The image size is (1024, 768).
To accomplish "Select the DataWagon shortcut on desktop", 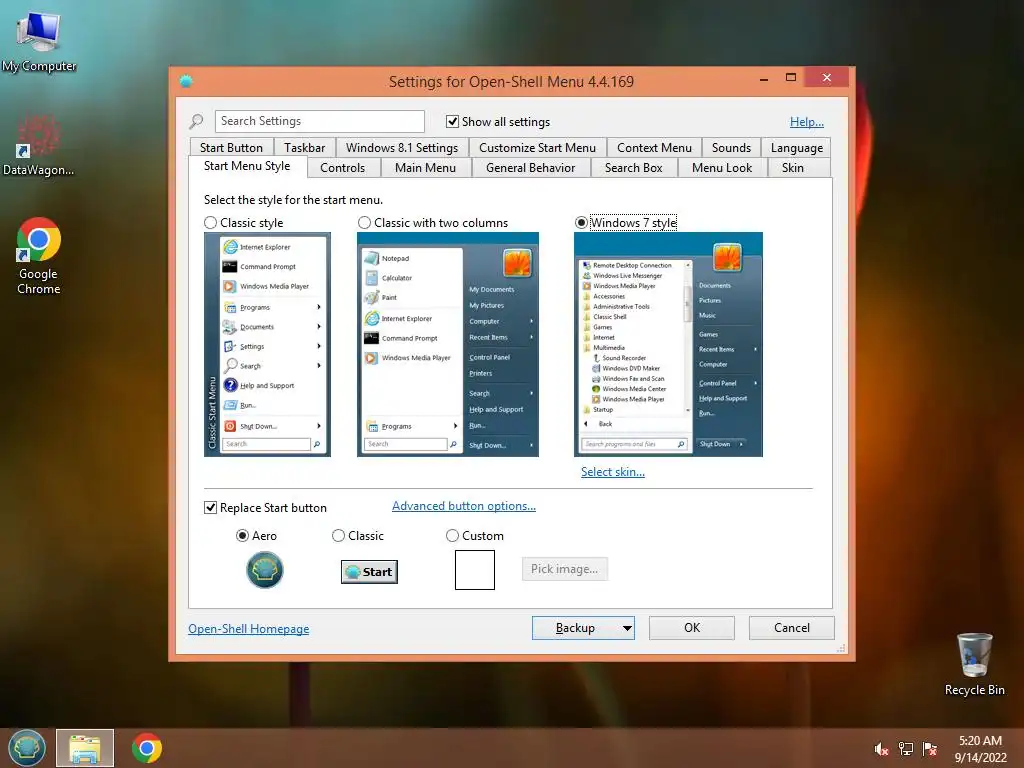I will (39, 145).
